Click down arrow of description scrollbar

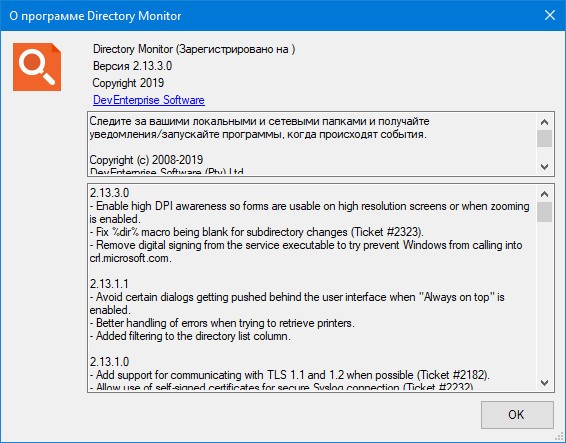(544, 166)
